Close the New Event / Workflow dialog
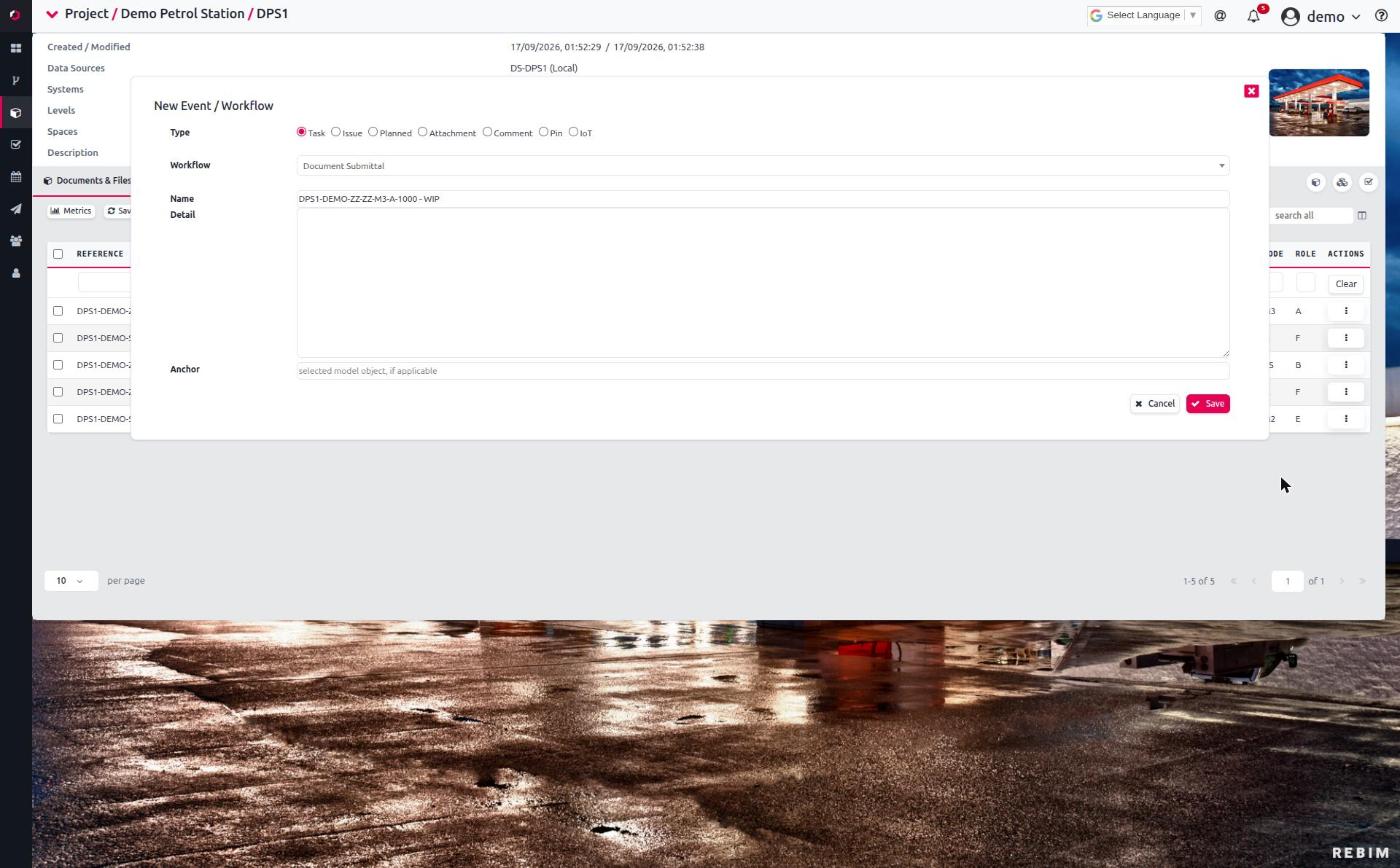This screenshot has height=868, width=1400. point(1251,91)
